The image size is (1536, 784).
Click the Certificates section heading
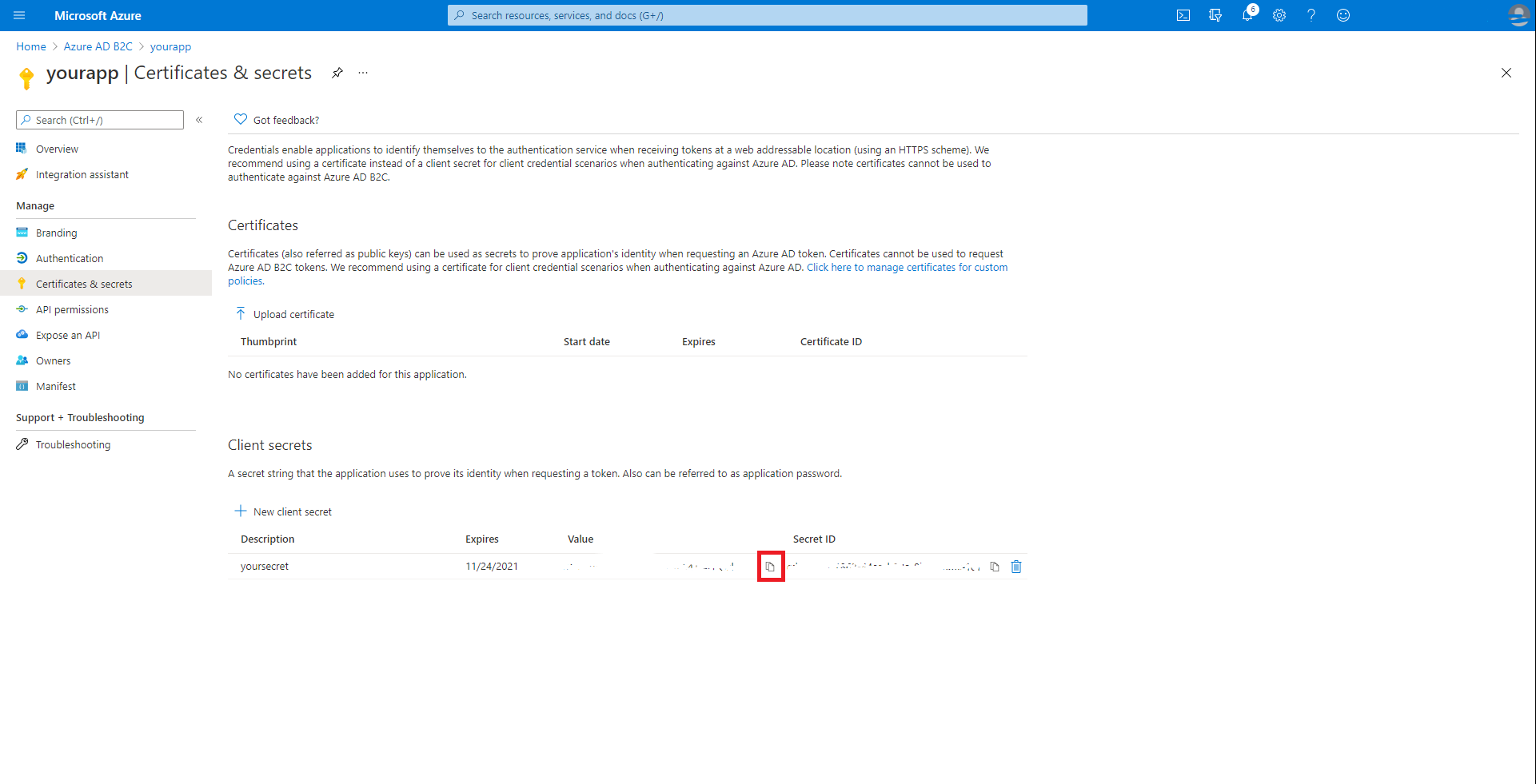(263, 225)
